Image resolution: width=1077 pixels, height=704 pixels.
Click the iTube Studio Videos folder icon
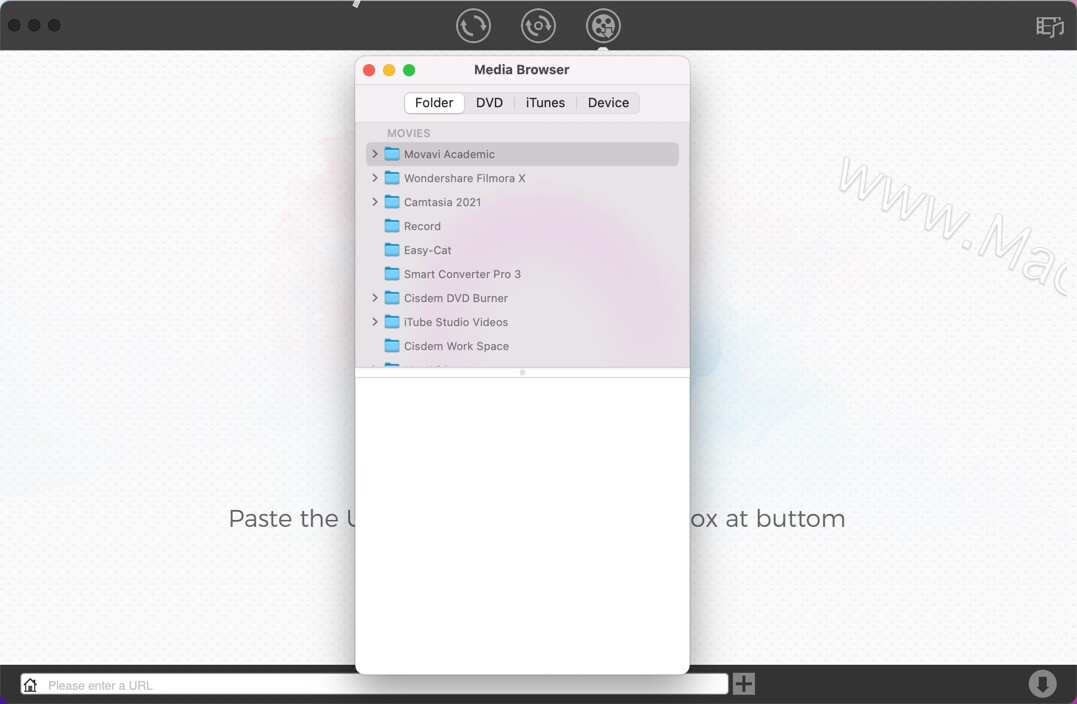tap(392, 322)
